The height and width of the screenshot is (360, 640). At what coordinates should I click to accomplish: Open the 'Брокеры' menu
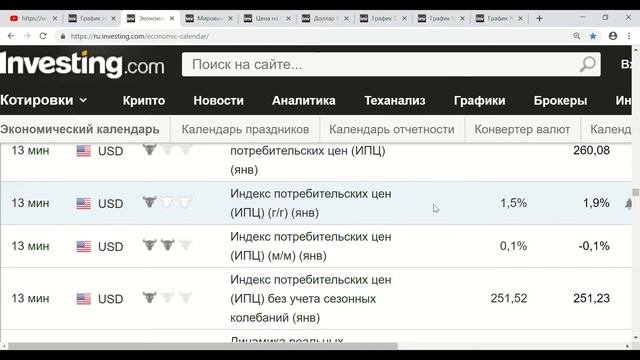tap(560, 100)
